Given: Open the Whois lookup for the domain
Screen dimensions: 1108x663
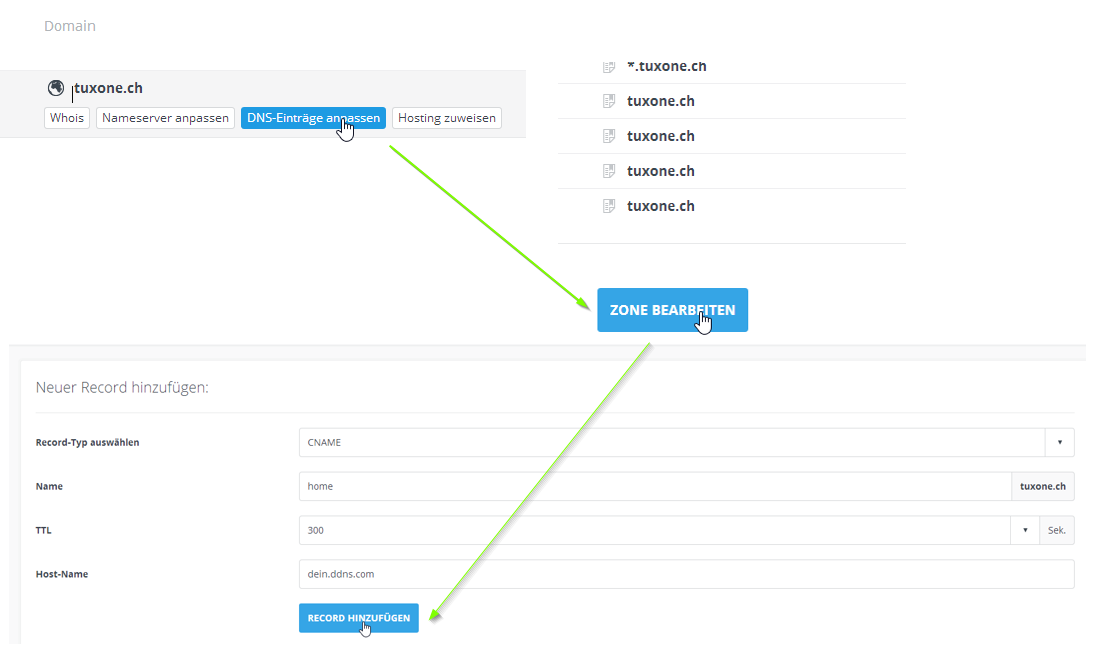Looking at the screenshot, I should [x=67, y=118].
